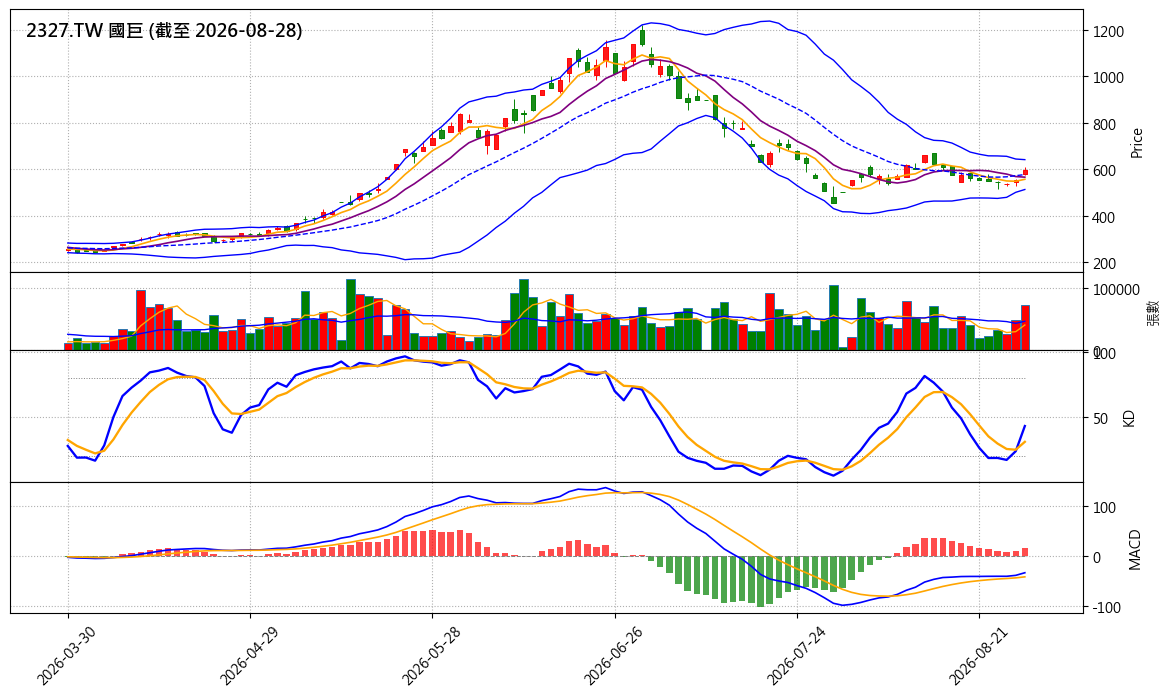The image size is (1171, 698).
Task: Click the last red volume bar
Action: 1025,328
